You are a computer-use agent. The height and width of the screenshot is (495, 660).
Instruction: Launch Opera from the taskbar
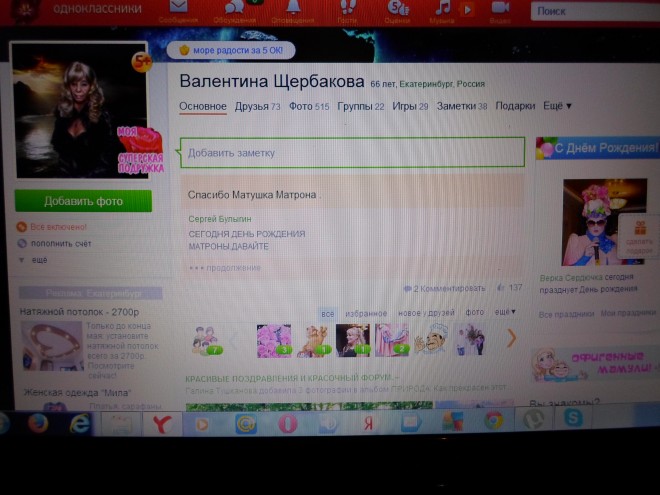[288, 423]
